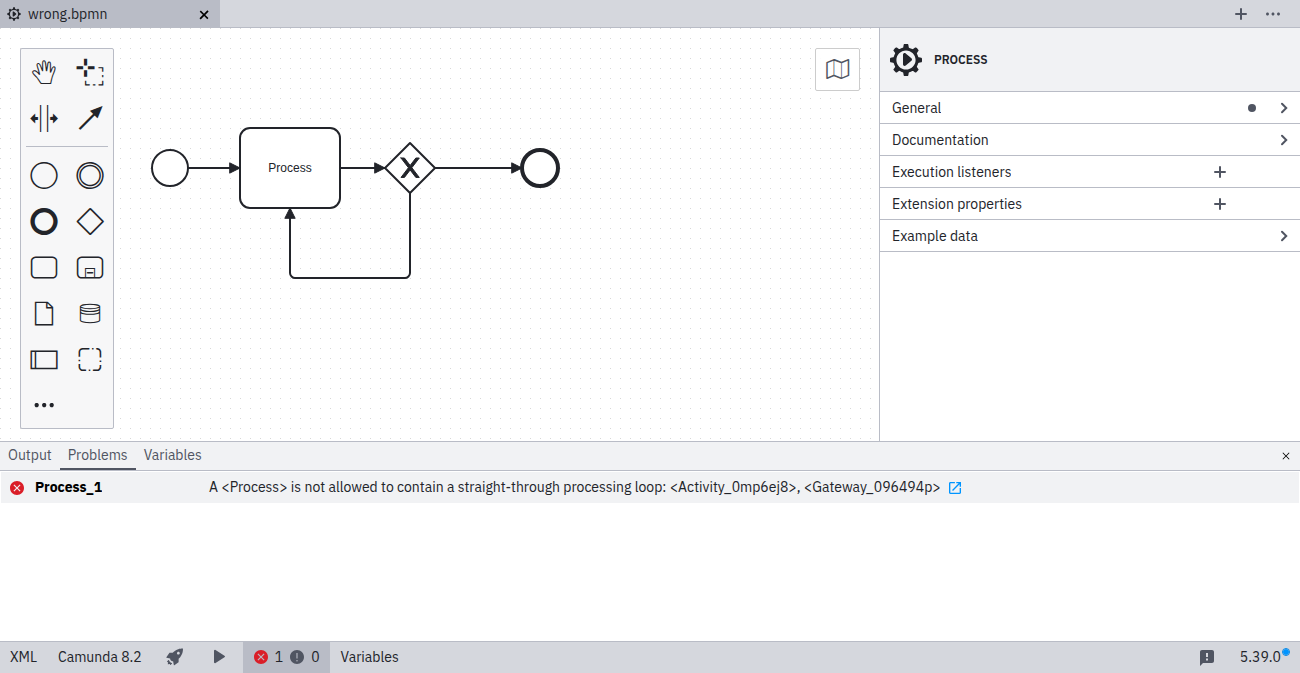This screenshot has height=673, width=1300.
Task: Toggle problems panel via error counter
Action: pos(286,657)
